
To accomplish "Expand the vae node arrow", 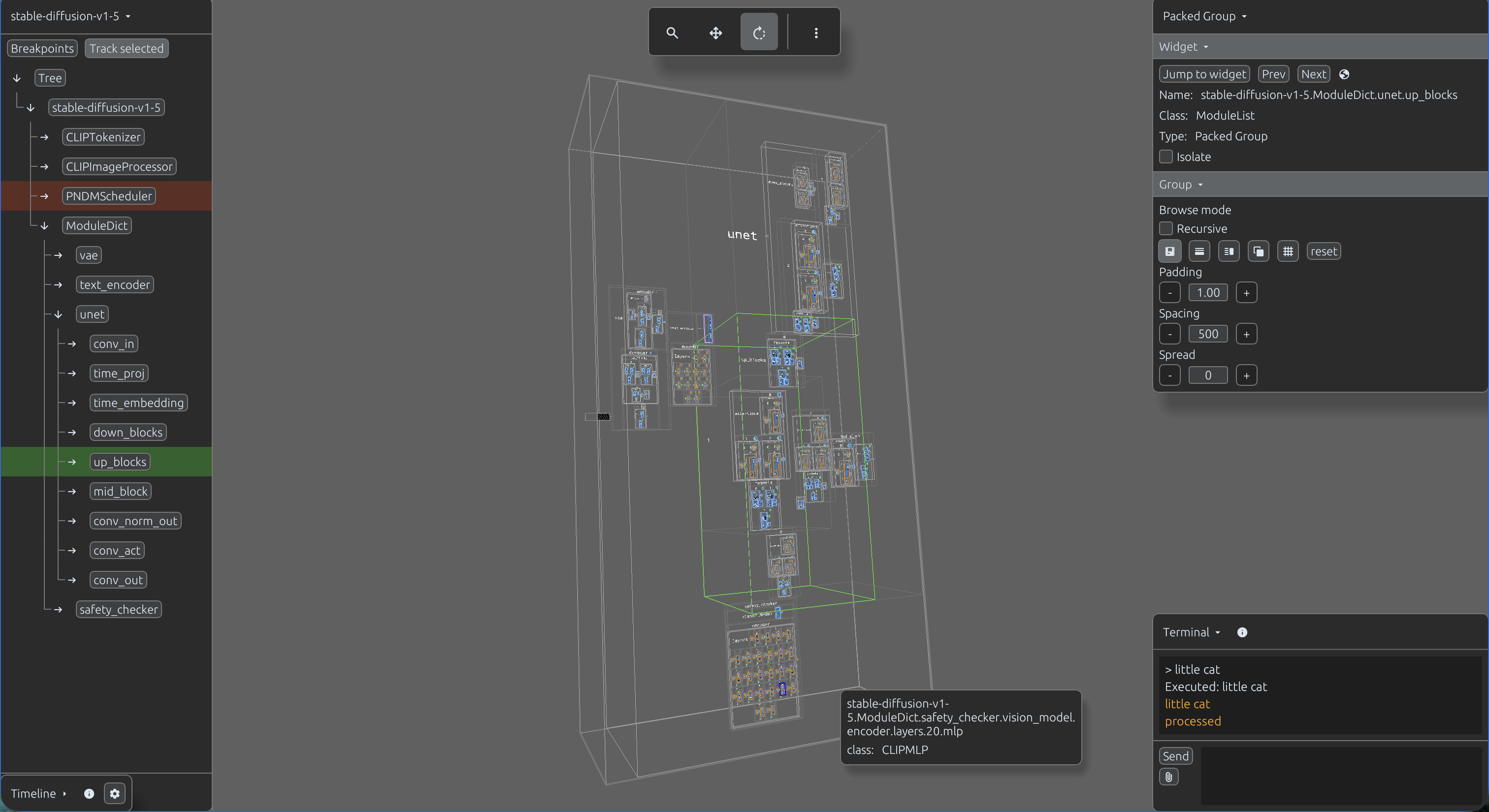I will click(59, 255).
